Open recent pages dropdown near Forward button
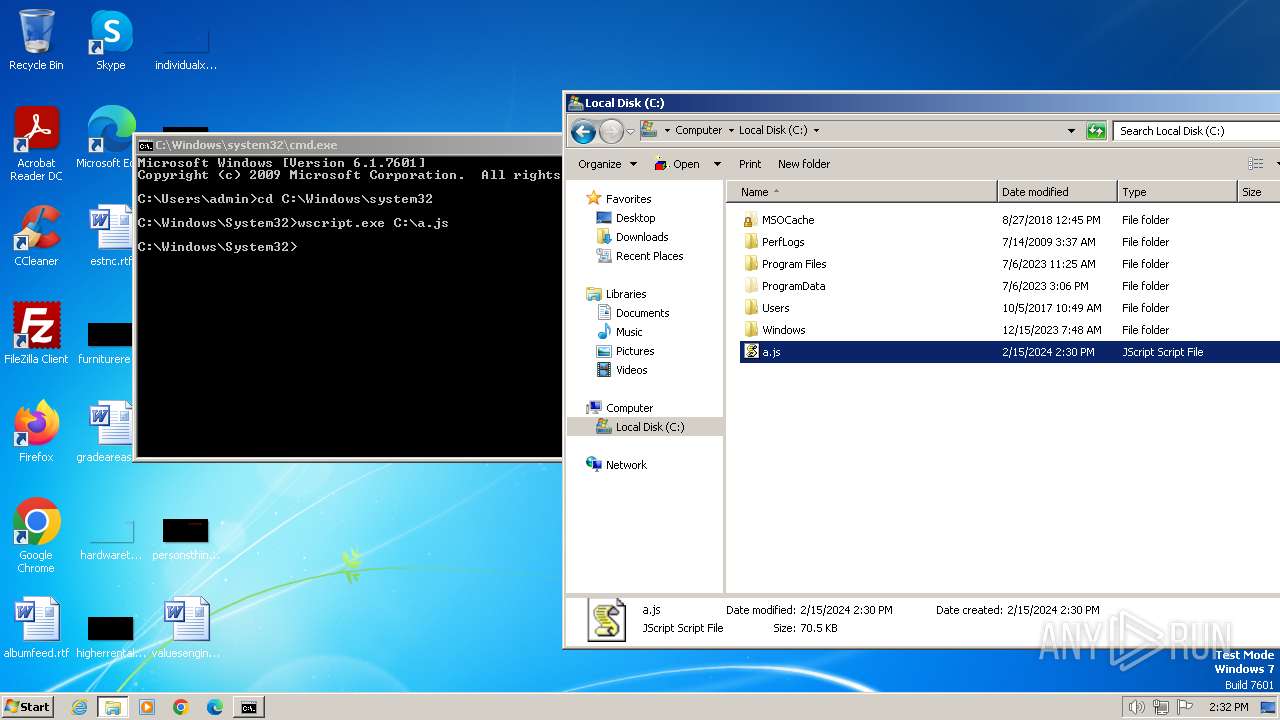This screenshot has width=1280, height=720. pos(630,131)
